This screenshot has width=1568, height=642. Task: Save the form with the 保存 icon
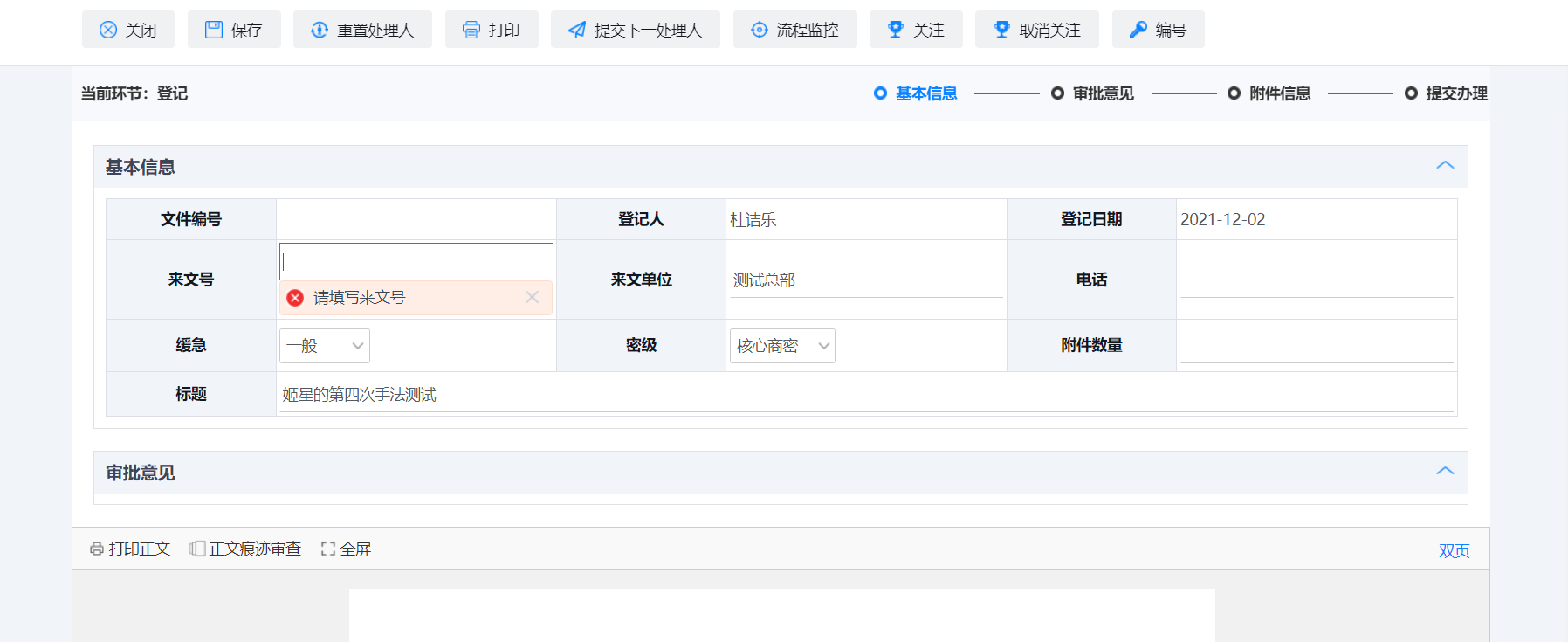coord(214,30)
